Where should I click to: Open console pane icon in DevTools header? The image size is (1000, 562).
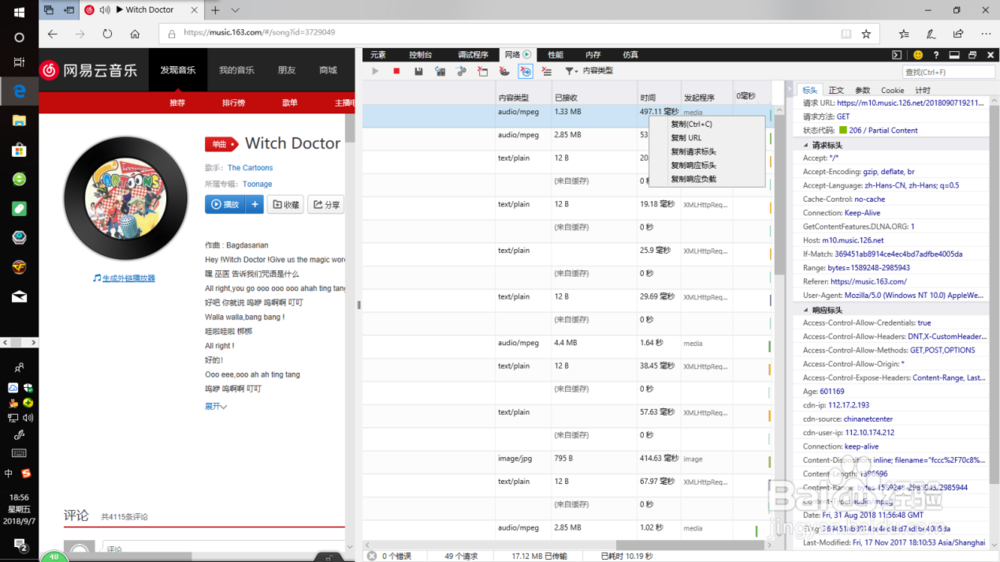coord(897,55)
